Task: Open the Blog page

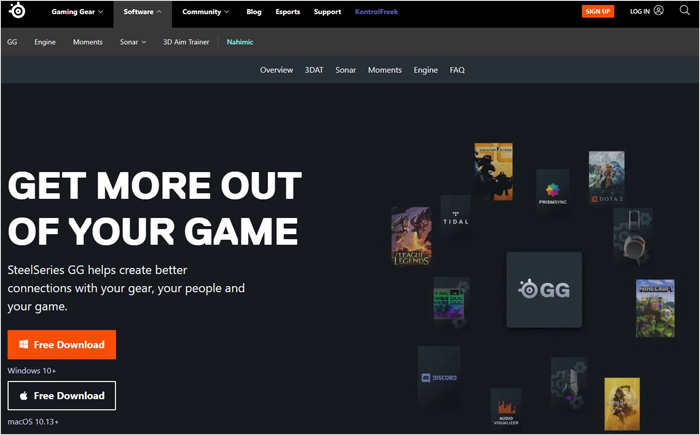Action: click(254, 12)
